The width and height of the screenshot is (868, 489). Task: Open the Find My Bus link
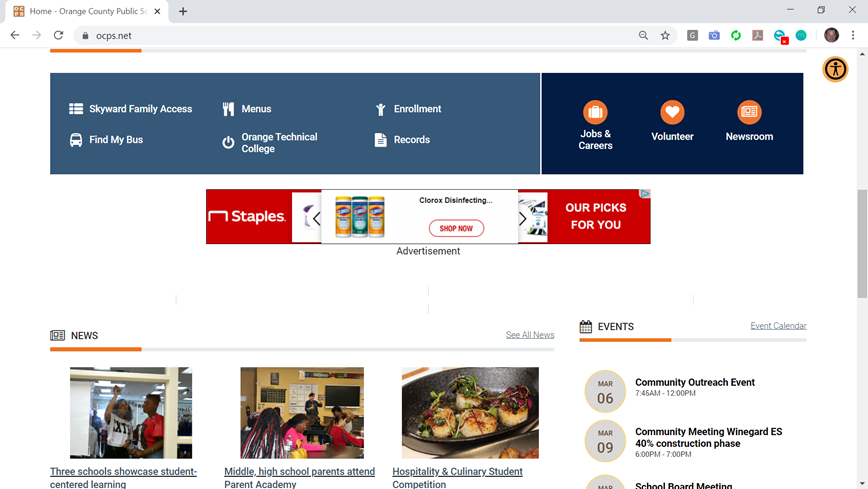[116, 140]
